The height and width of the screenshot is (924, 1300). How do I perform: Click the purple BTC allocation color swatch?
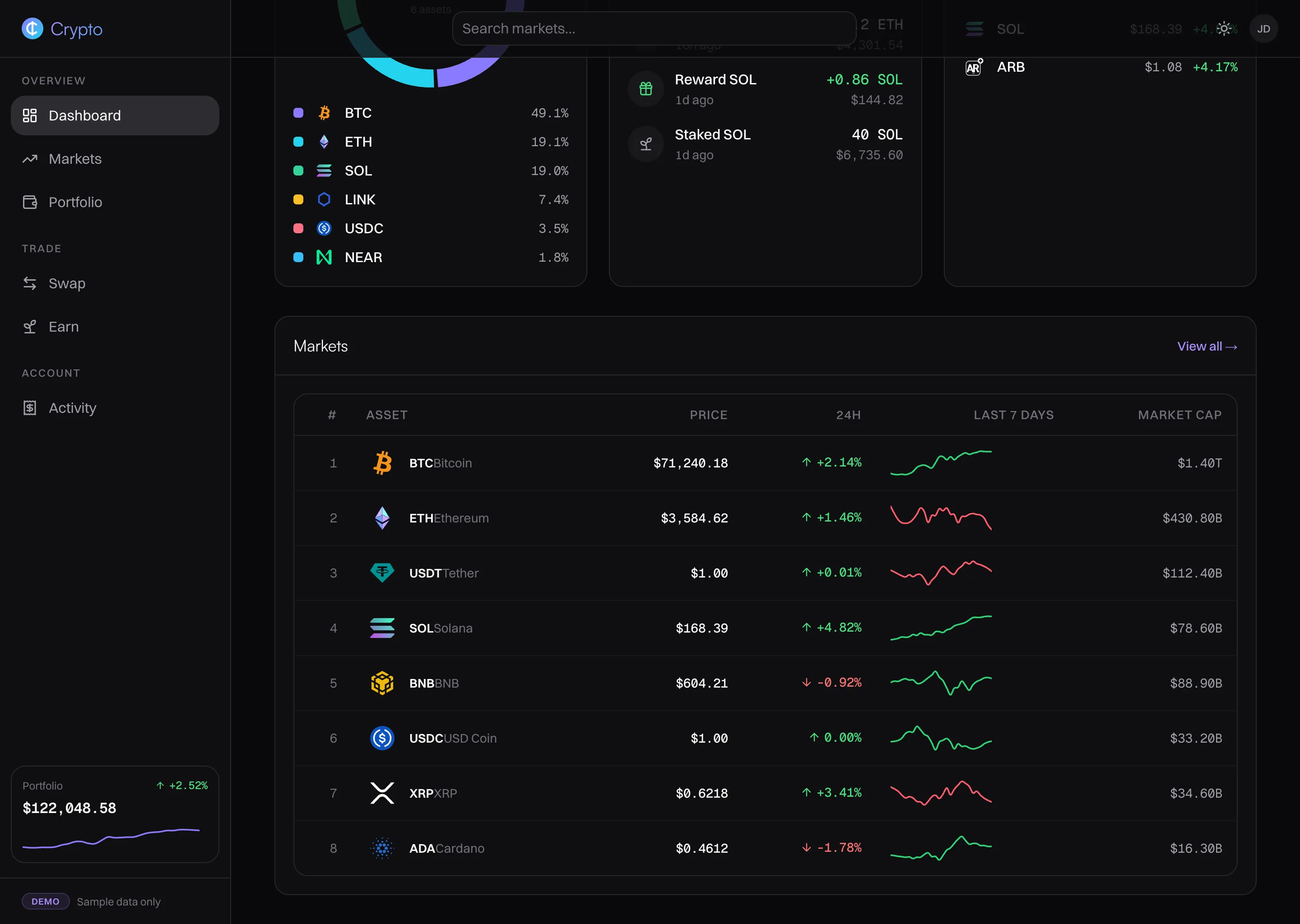pos(298,113)
